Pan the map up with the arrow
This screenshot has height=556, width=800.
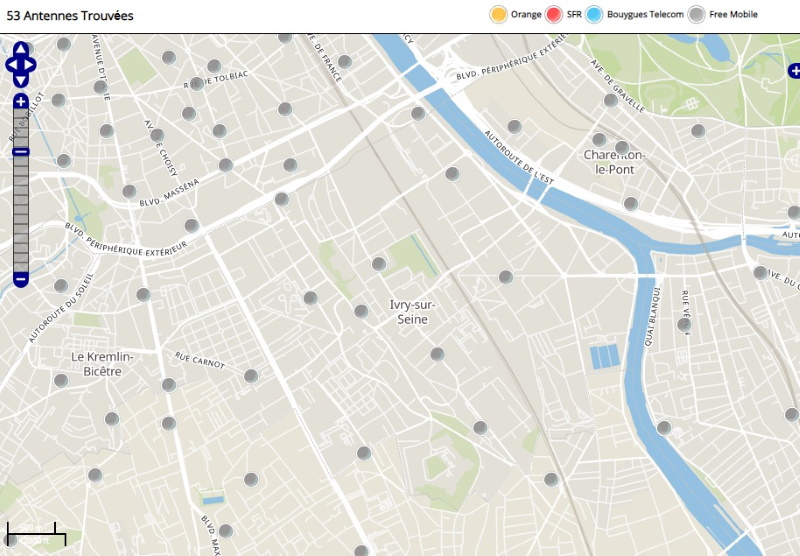click(x=21, y=49)
